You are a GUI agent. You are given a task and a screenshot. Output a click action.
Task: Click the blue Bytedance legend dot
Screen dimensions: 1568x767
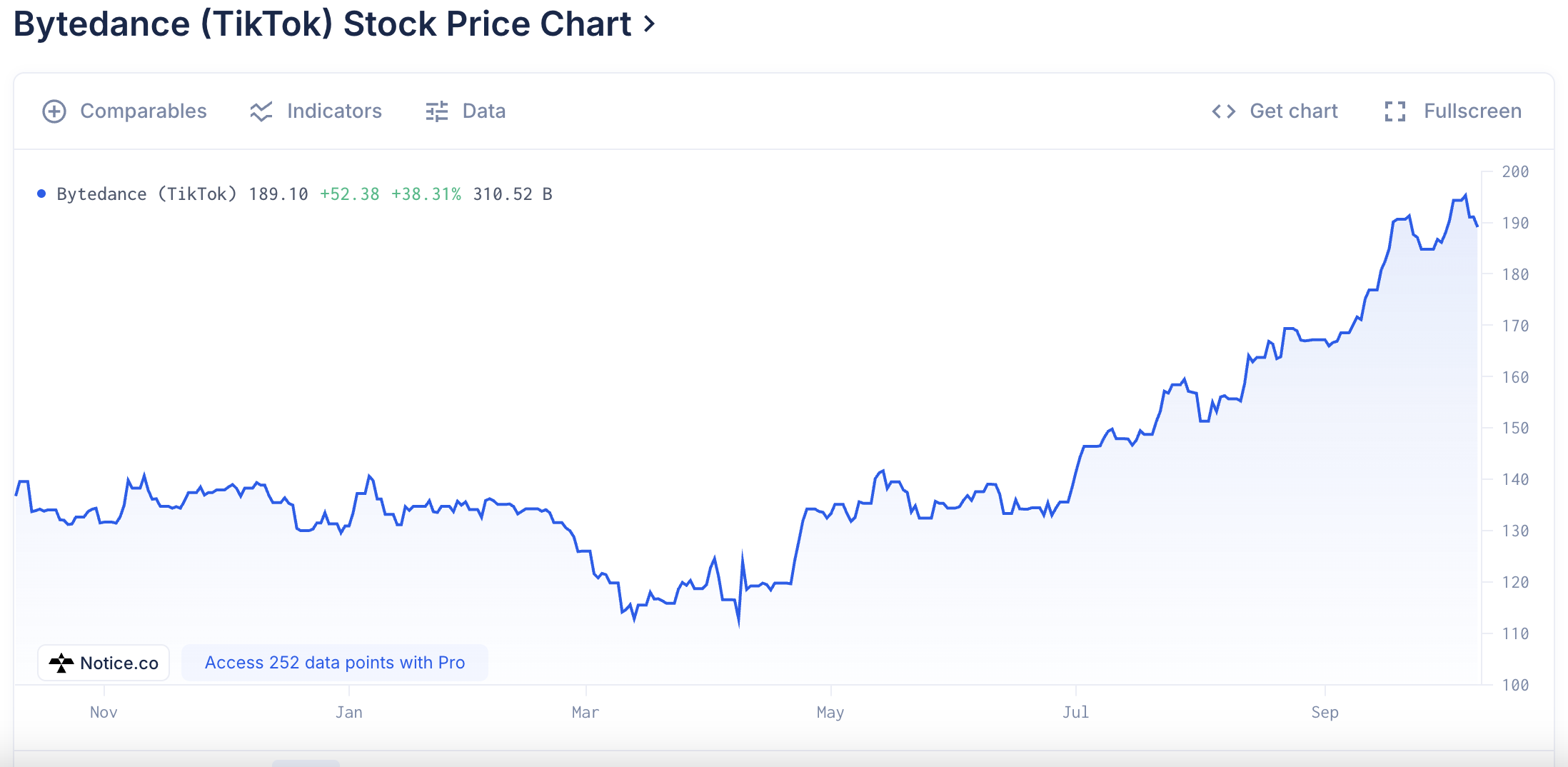[x=41, y=194]
